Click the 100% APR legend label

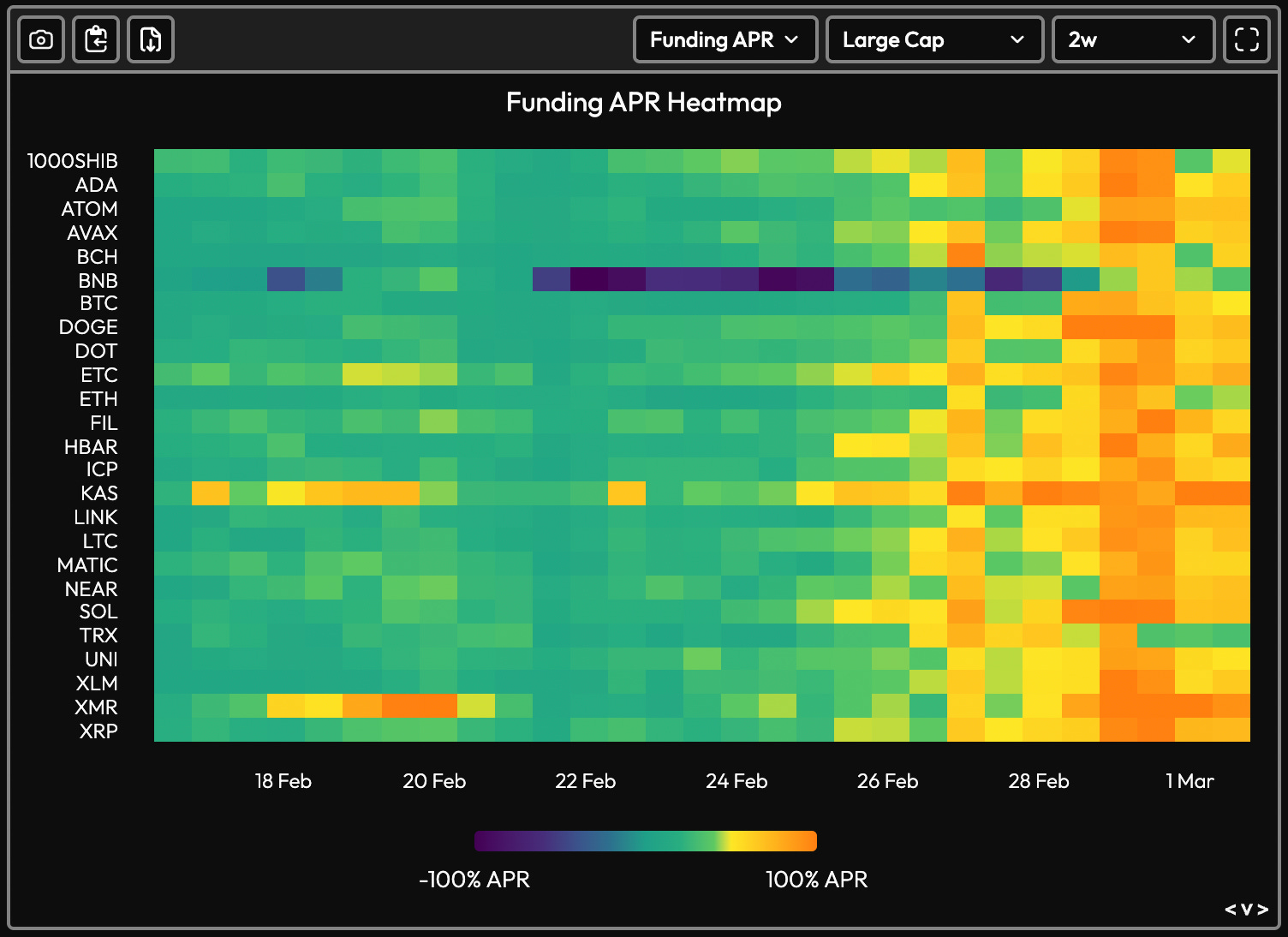pos(817,880)
